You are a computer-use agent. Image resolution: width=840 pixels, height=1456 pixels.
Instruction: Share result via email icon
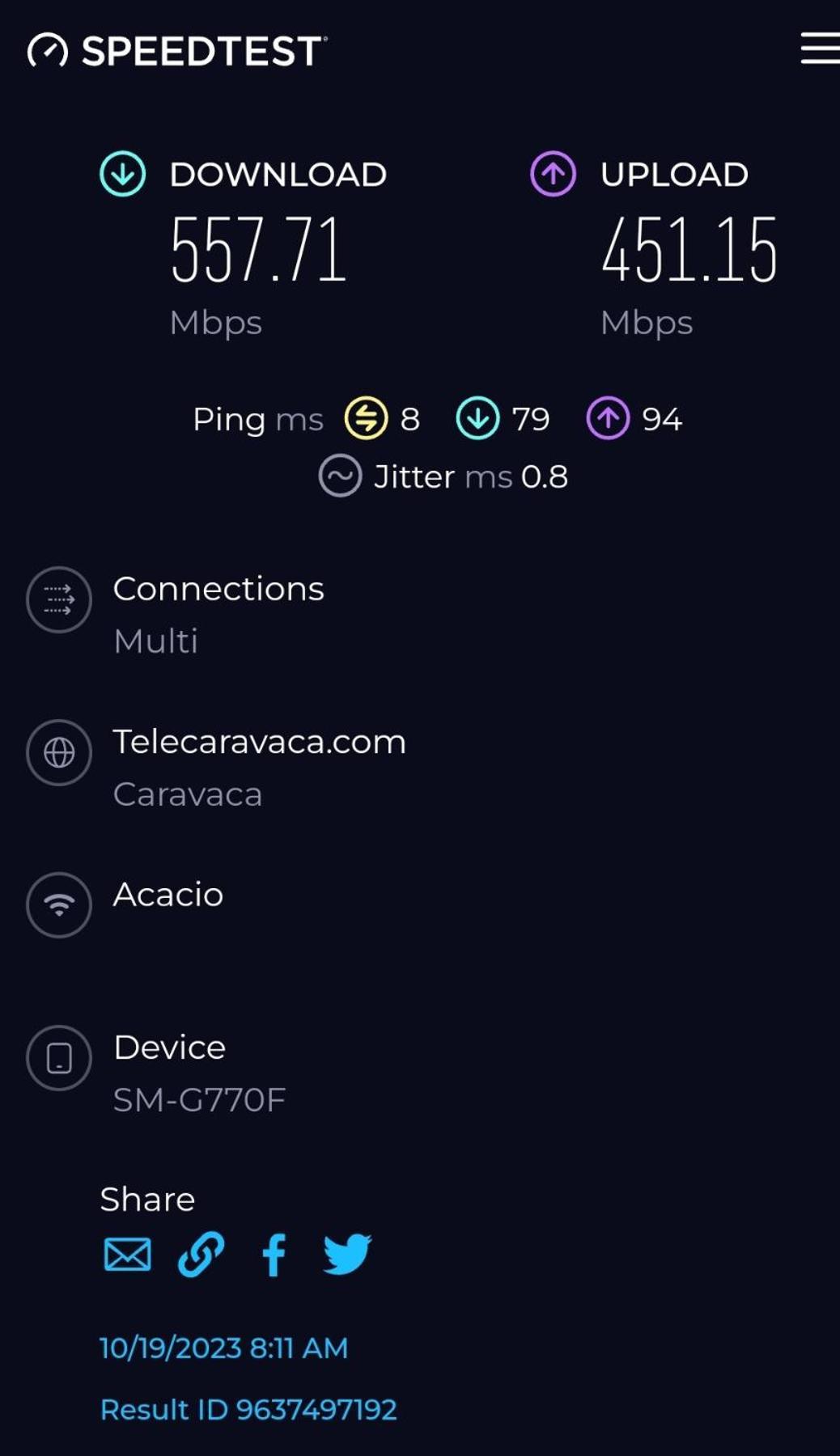click(127, 1255)
